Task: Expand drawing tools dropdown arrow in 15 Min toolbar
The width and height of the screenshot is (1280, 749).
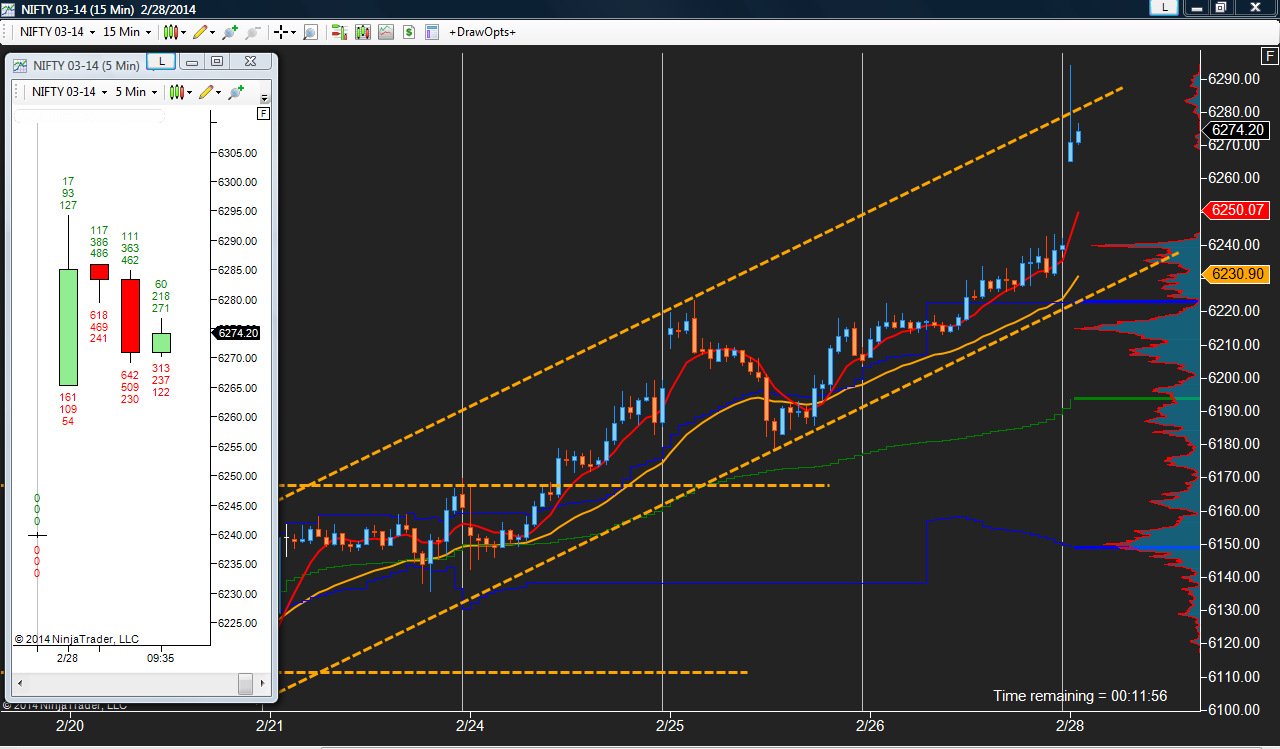Action: (x=213, y=33)
